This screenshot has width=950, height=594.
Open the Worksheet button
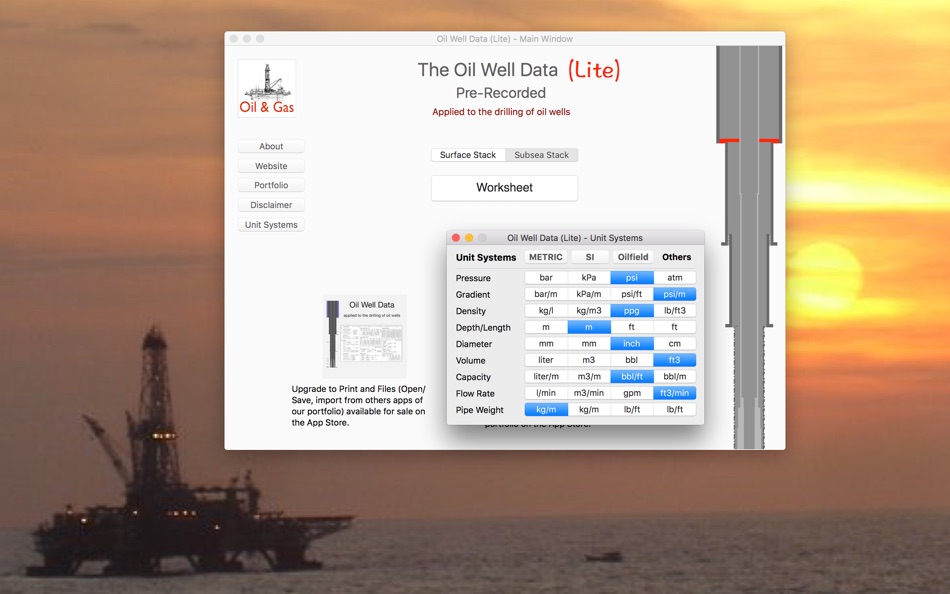pyautogui.click(x=504, y=188)
